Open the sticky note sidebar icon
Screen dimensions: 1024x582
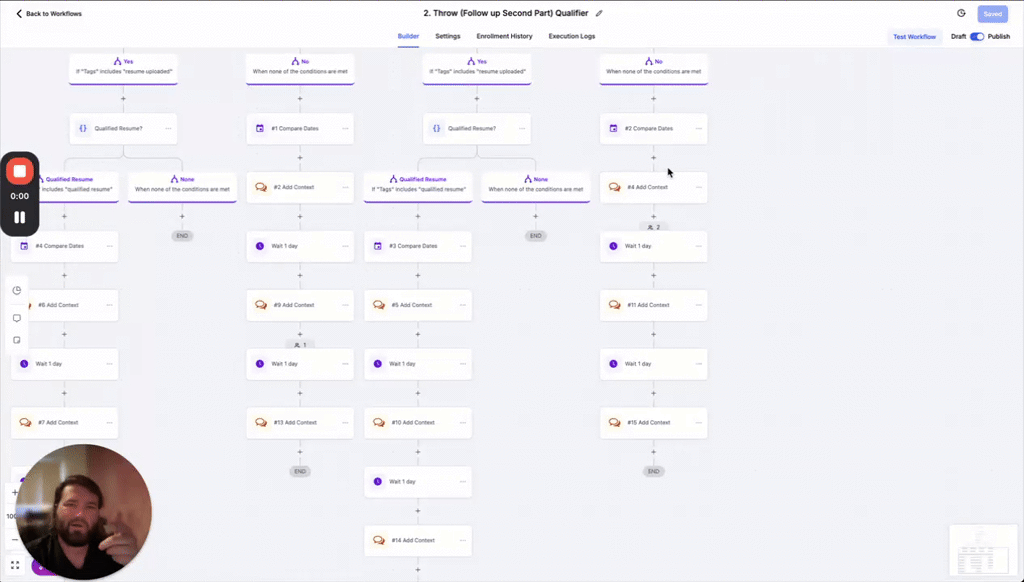click(17, 340)
